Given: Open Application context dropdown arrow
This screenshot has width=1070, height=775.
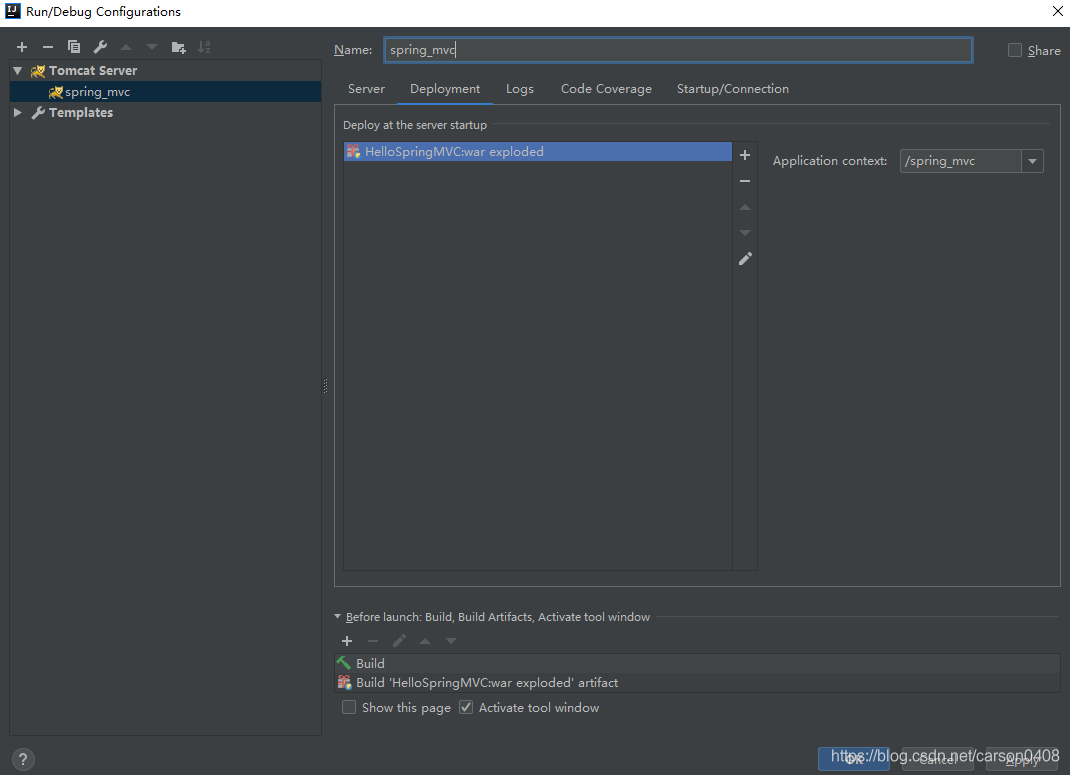Looking at the screenshot, I should (1032, 161).
